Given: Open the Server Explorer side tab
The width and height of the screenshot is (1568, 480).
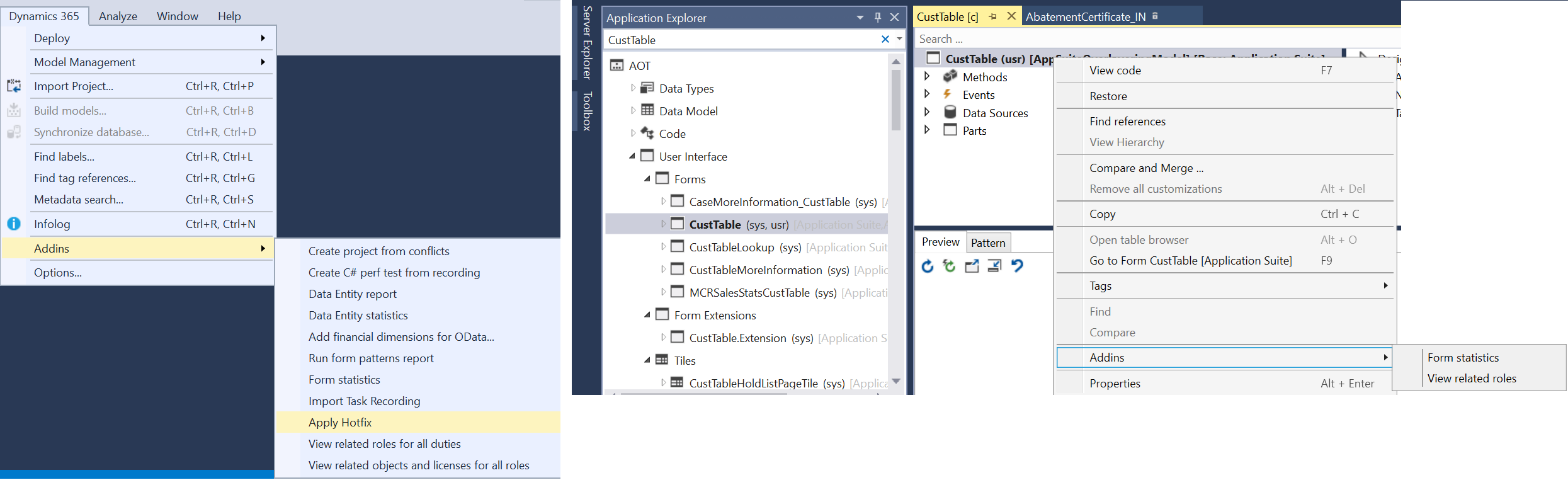Looking at the screenshot, I should [x=587, y=42].
